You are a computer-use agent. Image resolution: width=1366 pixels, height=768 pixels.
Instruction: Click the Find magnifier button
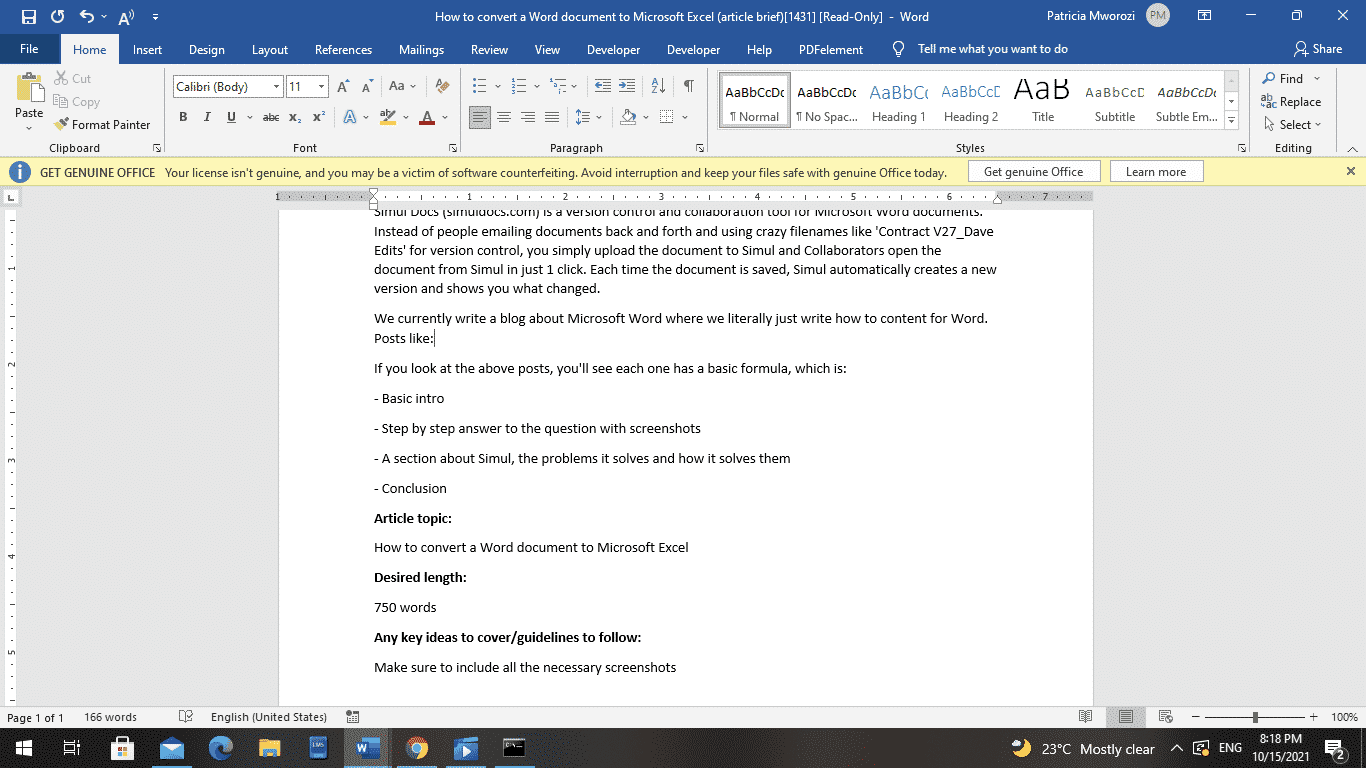1283,78
